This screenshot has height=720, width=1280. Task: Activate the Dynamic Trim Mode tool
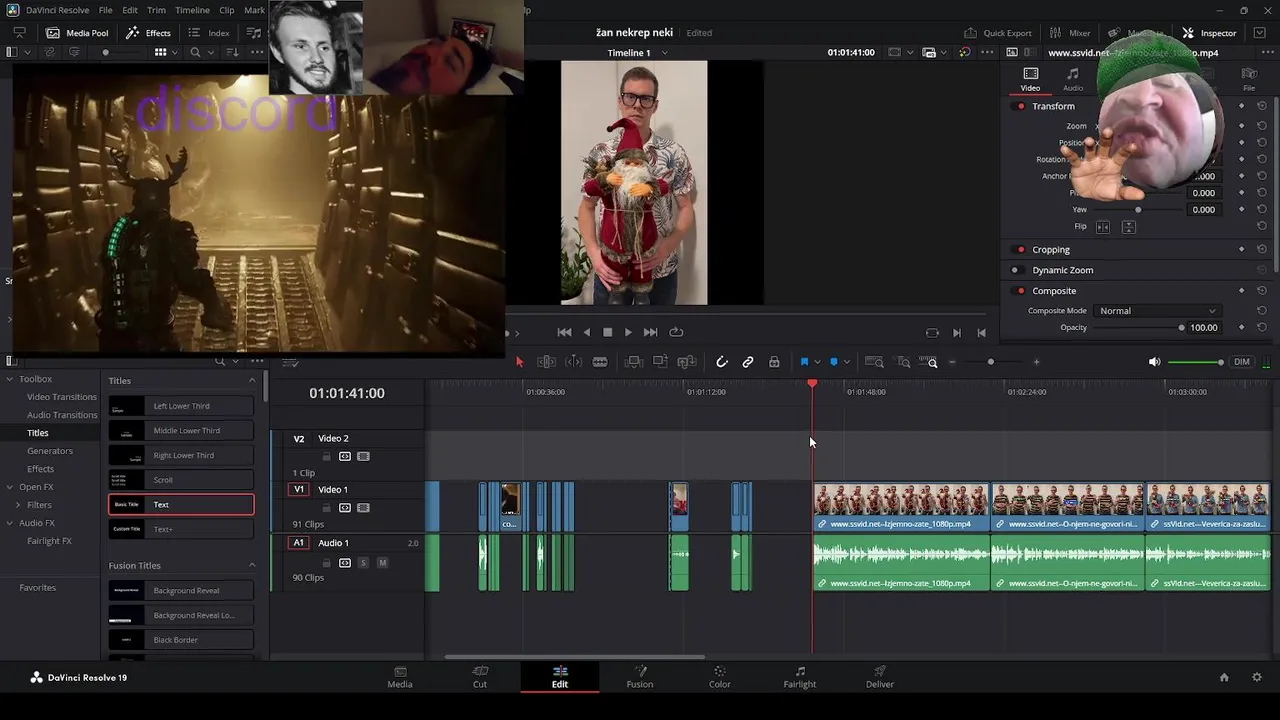pos(573,362)
